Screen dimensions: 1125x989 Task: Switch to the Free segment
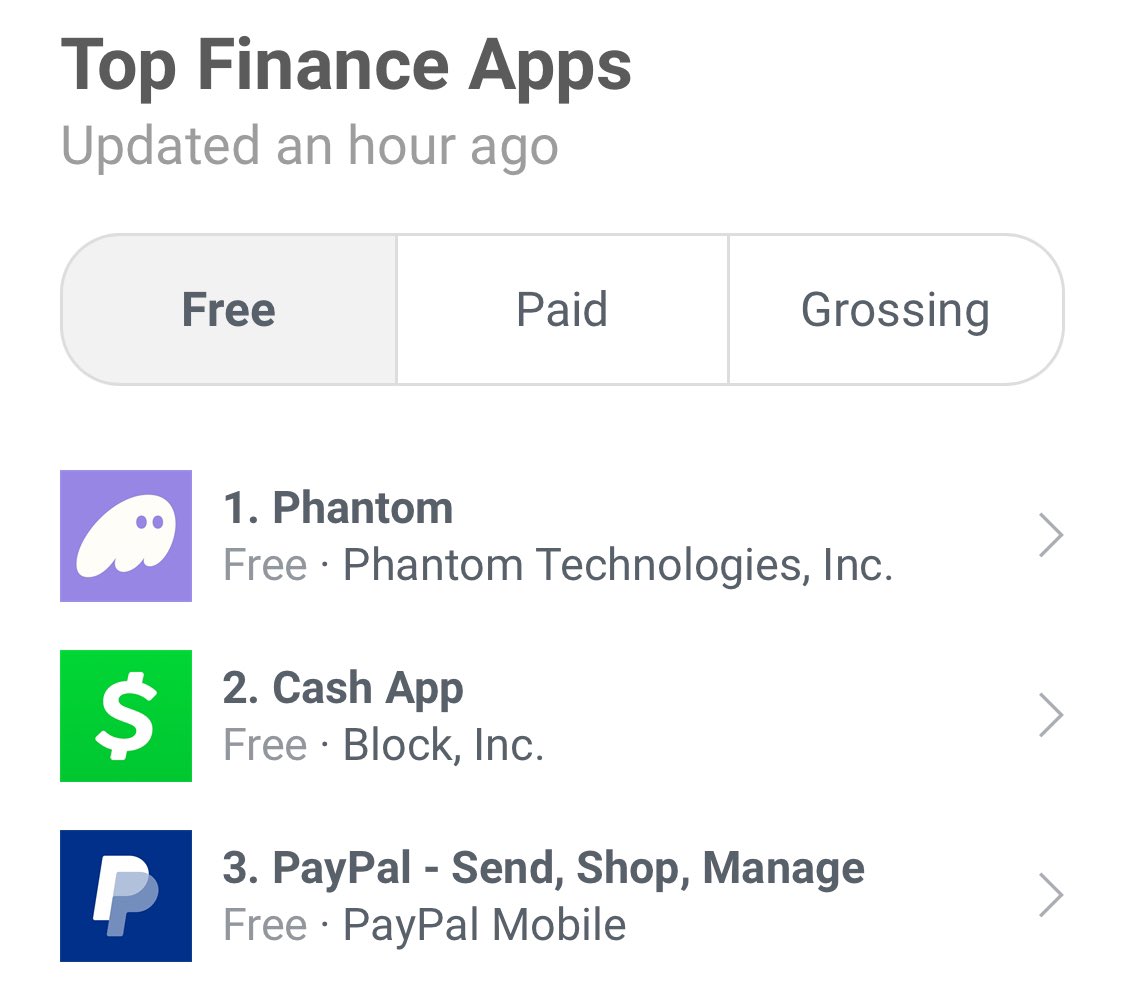229,309
